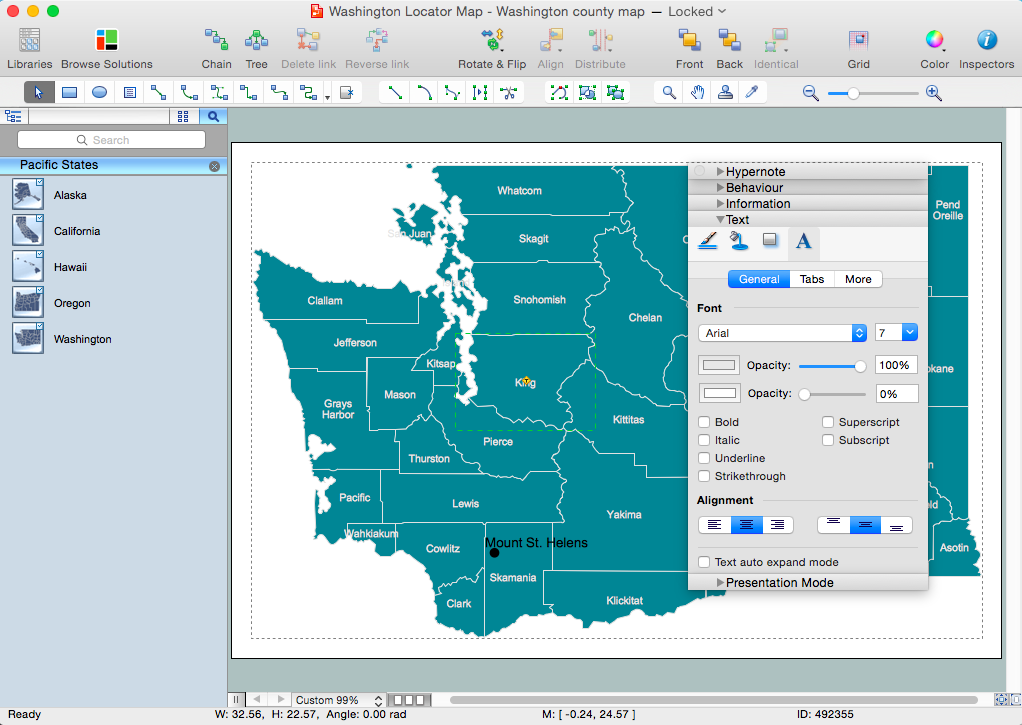
Task: Expand the Presentation Mode section
Action: point(720,583)
